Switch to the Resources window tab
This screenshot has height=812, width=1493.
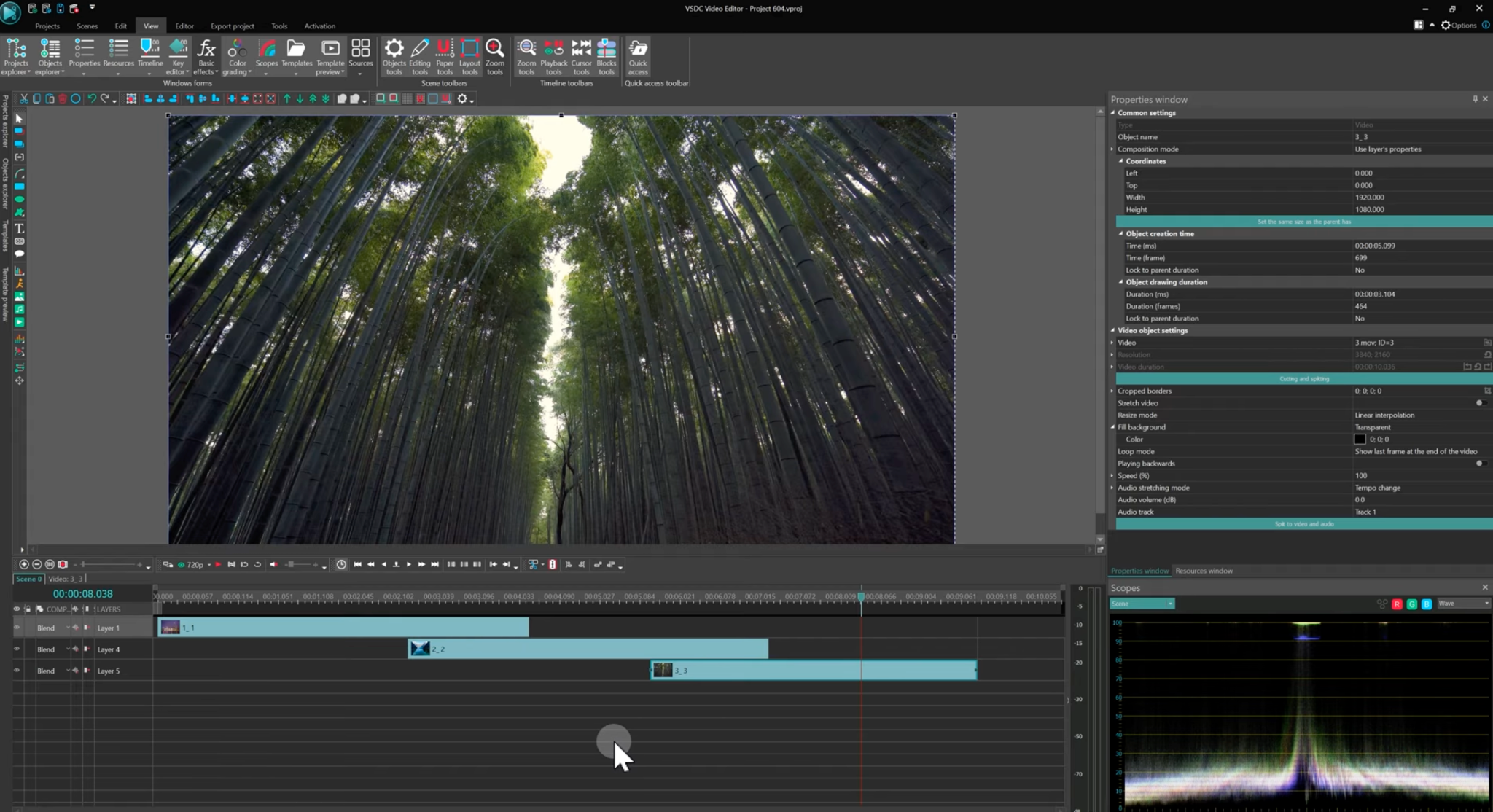tap(1204, 571)
